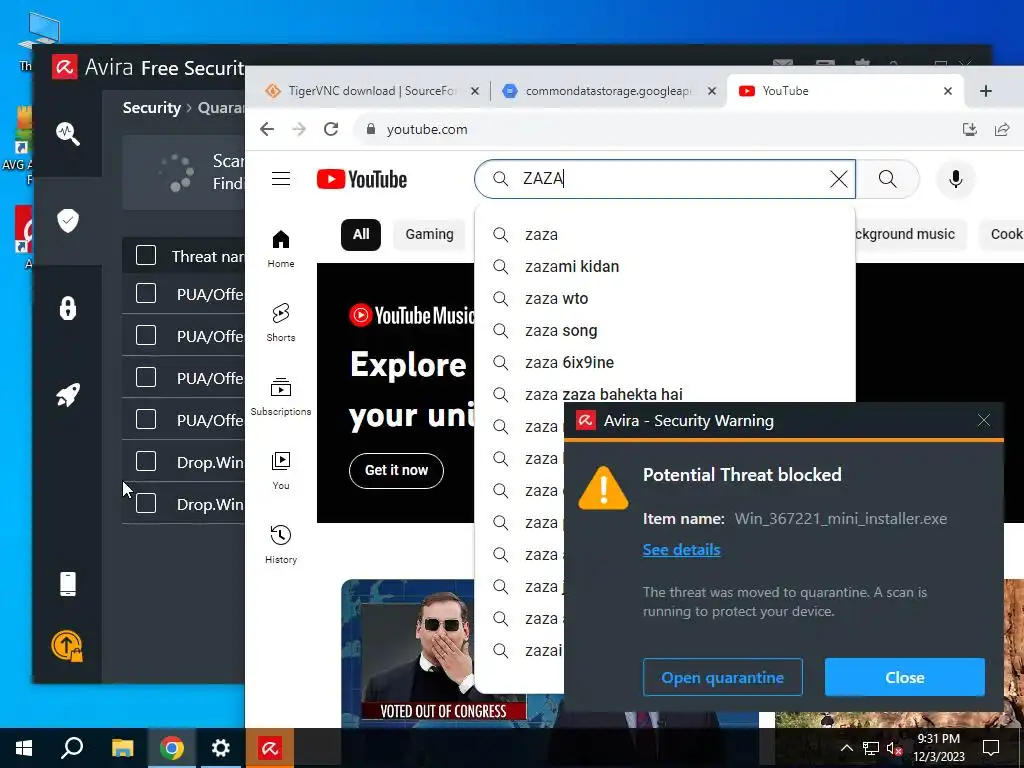Click Chrome install/download icon in address bar
Viewport: 1024px width, 768px height.
(x=970, y=129)
